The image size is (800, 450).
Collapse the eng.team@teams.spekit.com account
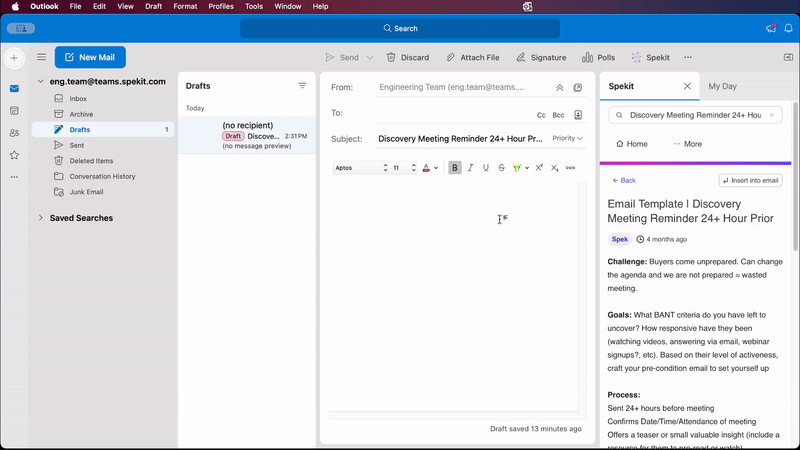coord(40,81)
